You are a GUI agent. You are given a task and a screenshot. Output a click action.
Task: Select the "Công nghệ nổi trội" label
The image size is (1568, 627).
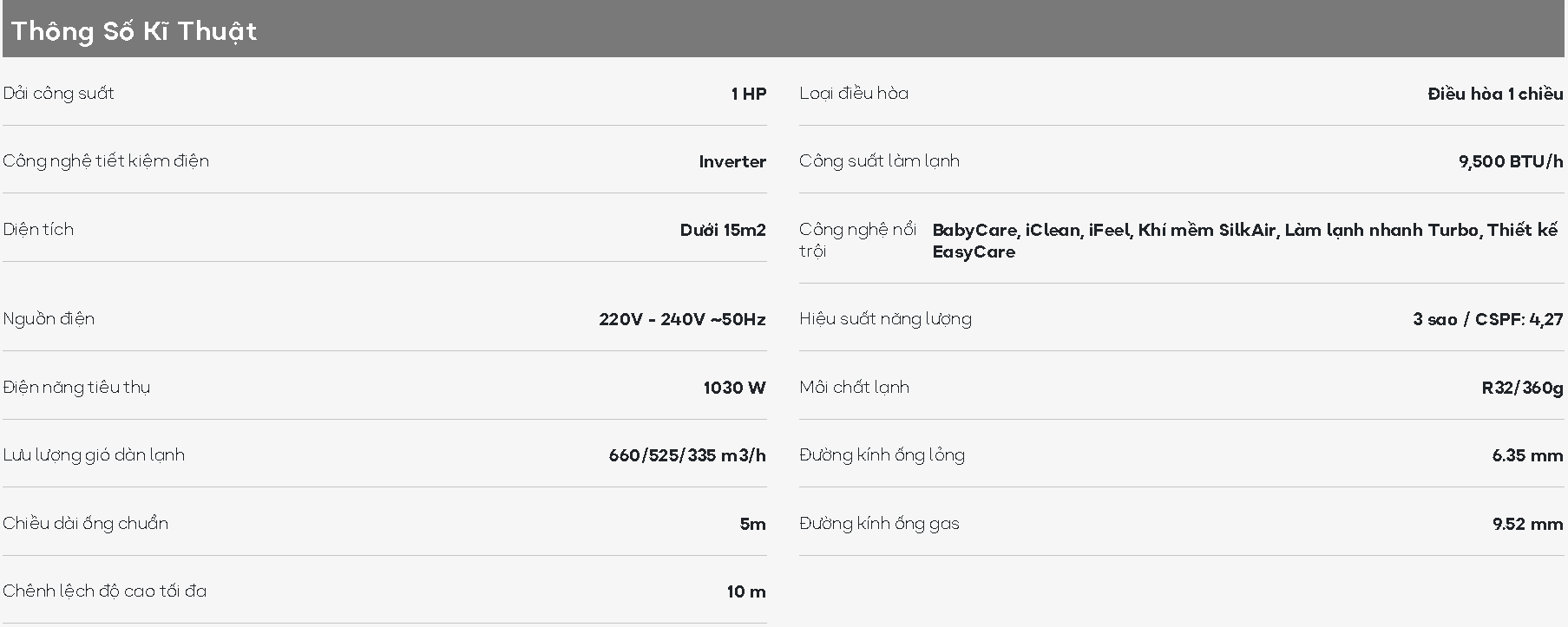pos(857,240)
